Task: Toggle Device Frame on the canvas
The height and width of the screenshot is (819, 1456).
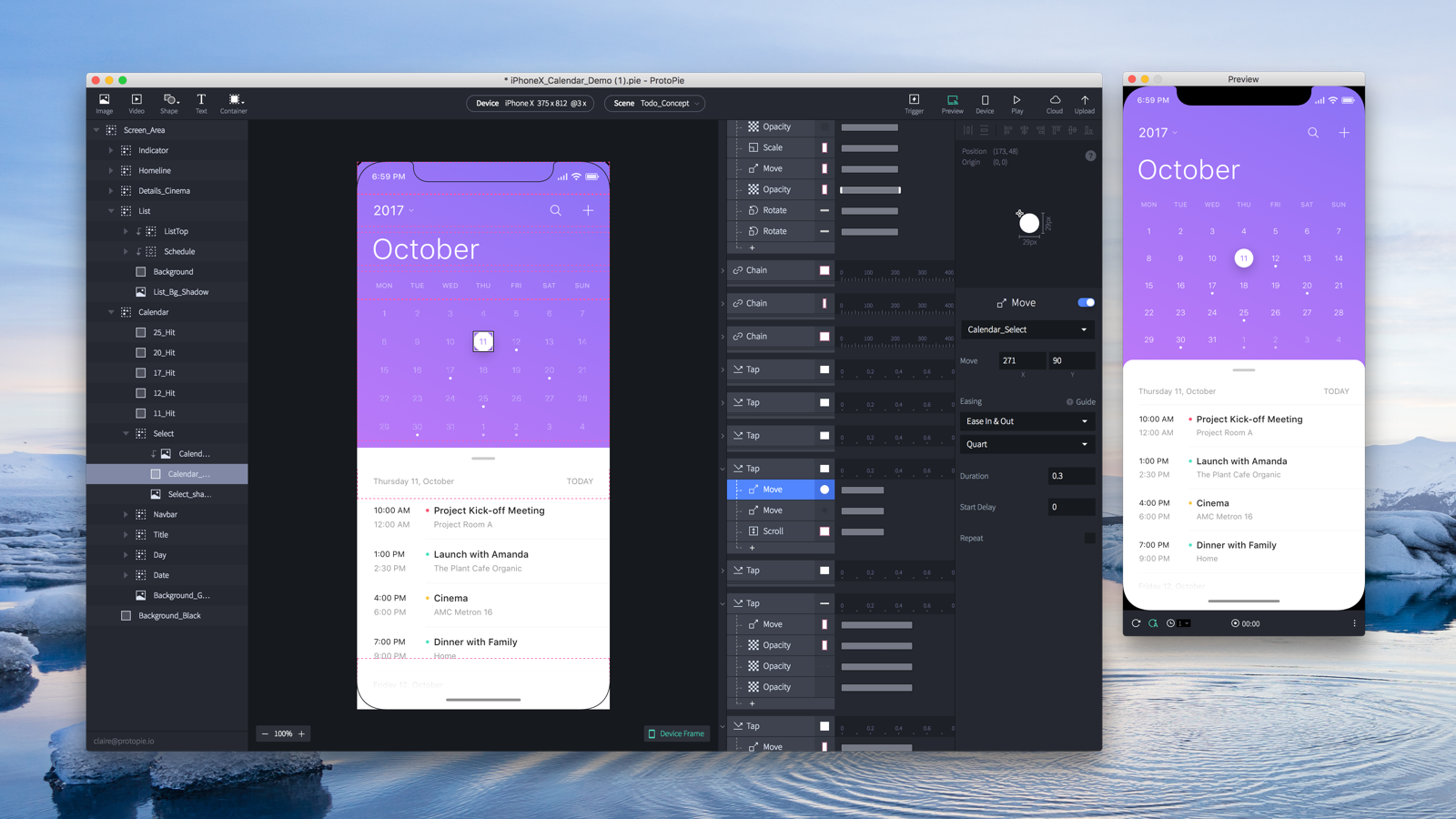Action: click(676, 733)
